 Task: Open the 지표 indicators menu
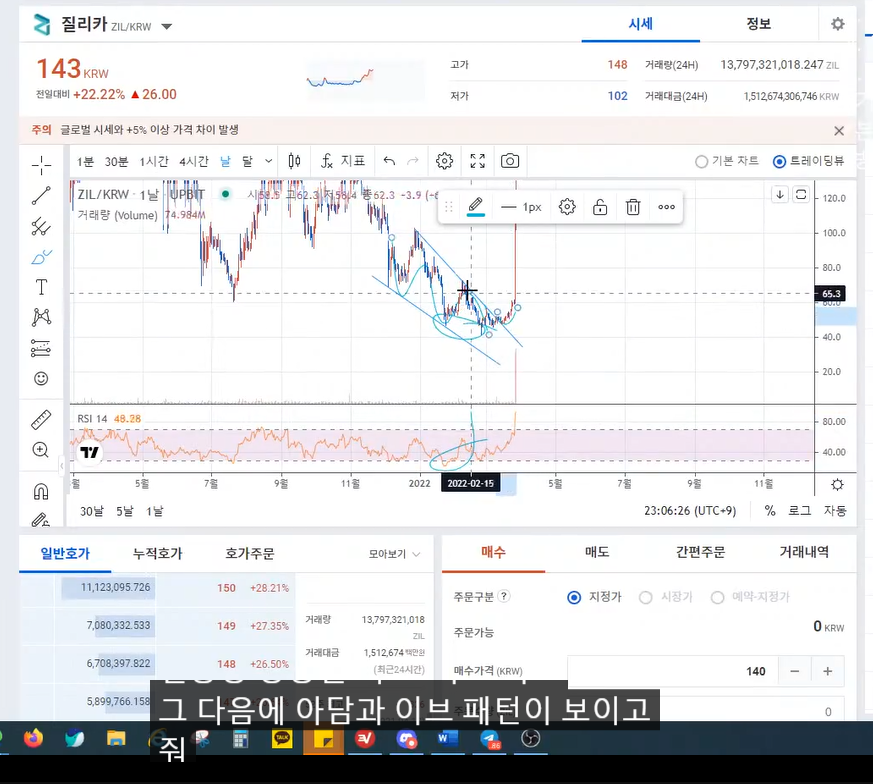343,161
